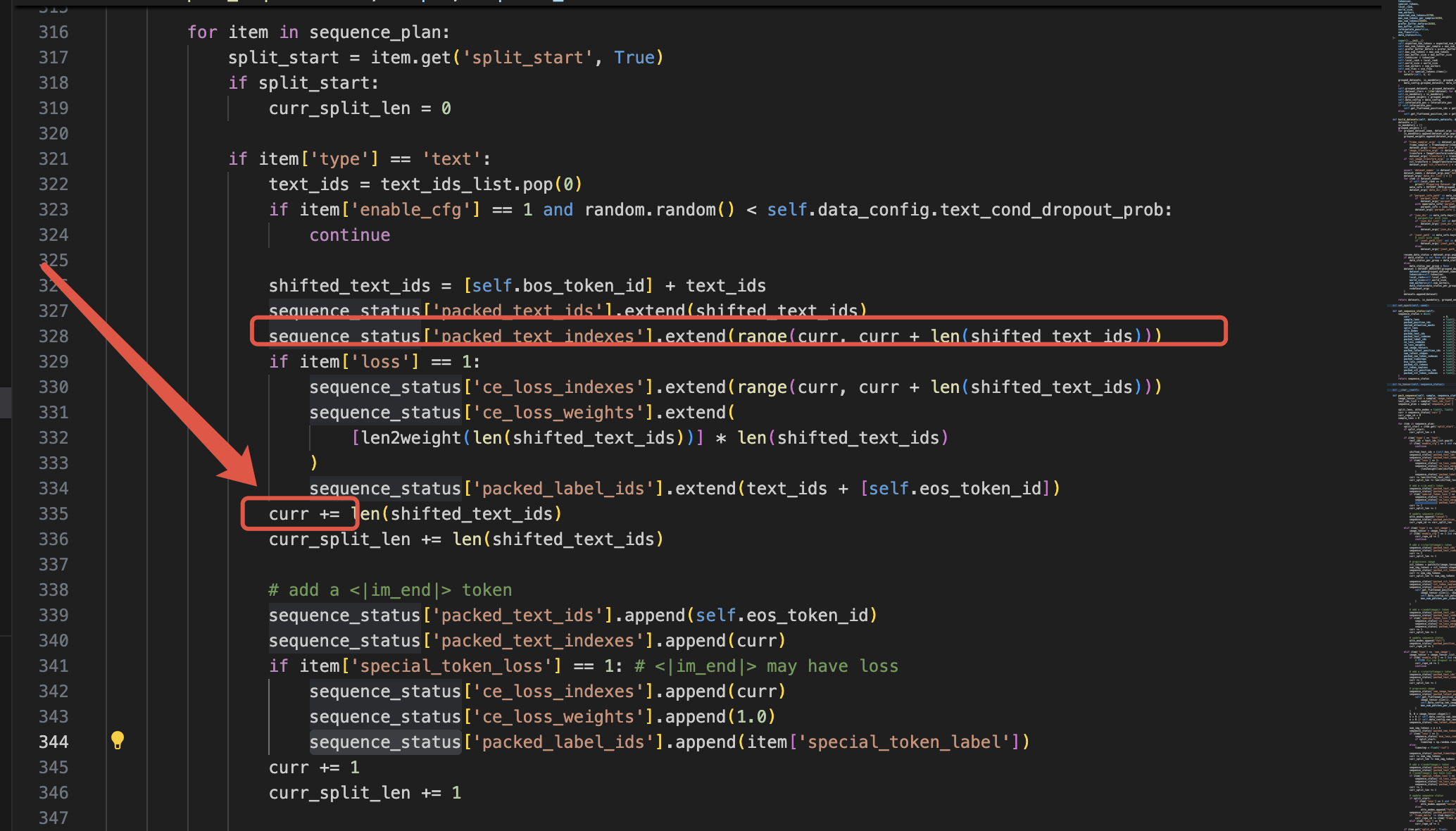Click the '# add a <|im_end|> token' comment

point(390,589)
